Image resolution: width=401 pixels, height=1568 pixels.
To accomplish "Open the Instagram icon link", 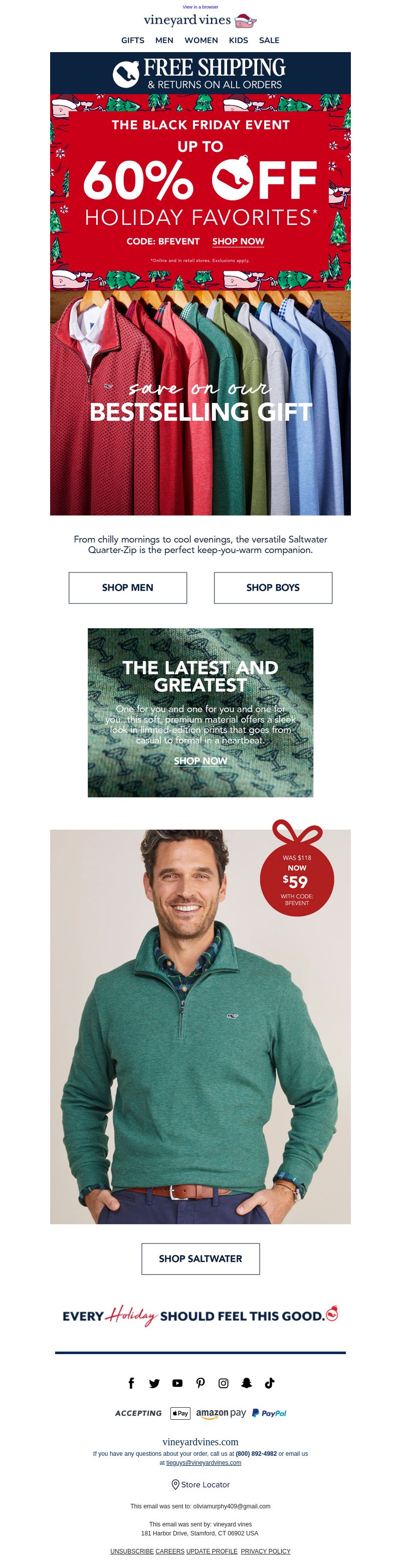I will pos(224,1383).
